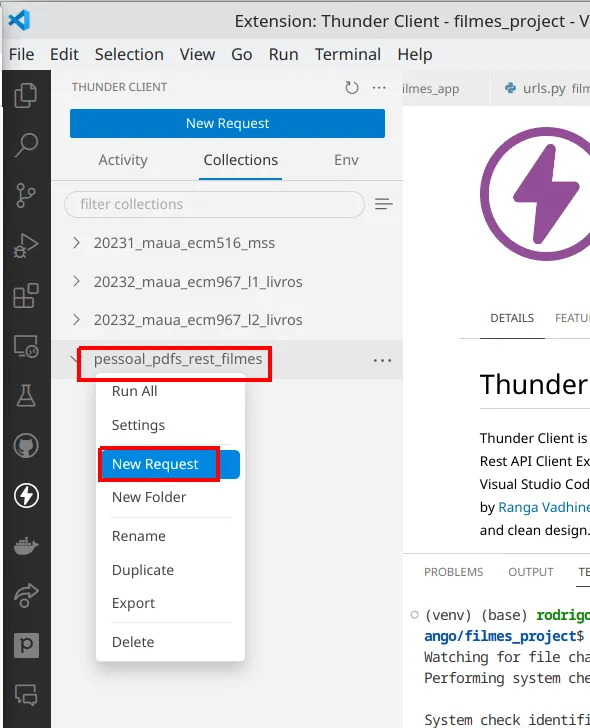Open the GitHub view icon
This screenshot has width=590, height=728.
coord(26,446)
